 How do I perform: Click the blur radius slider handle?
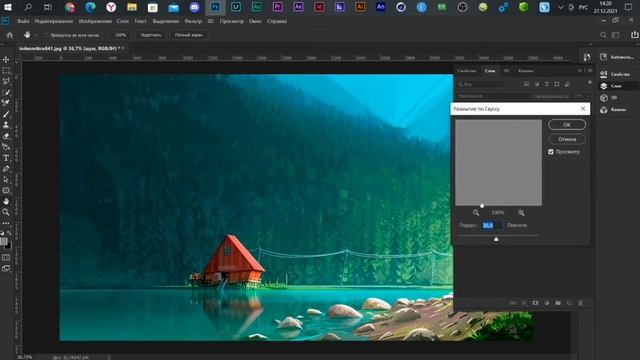[x=496, y=239]
